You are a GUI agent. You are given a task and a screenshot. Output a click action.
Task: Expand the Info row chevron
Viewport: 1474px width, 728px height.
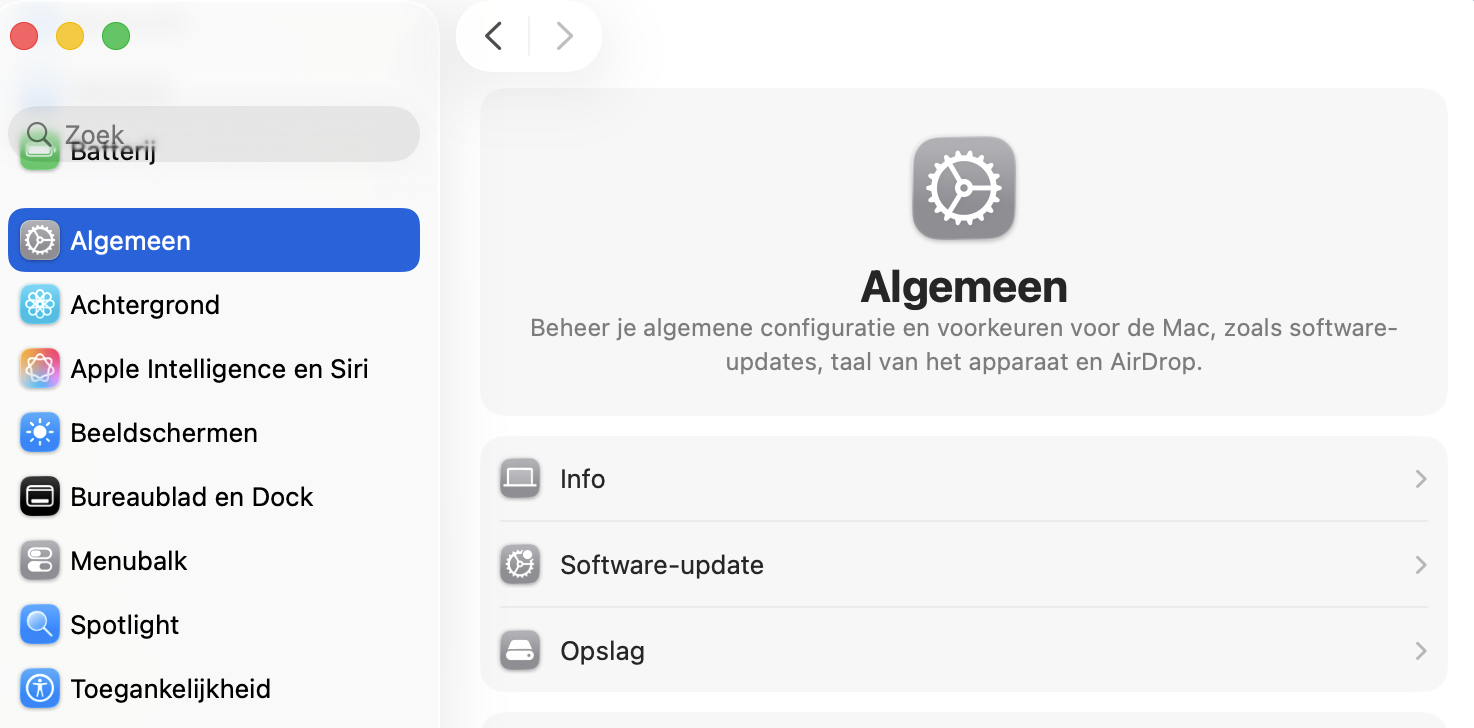click(x=1420, y=479)
